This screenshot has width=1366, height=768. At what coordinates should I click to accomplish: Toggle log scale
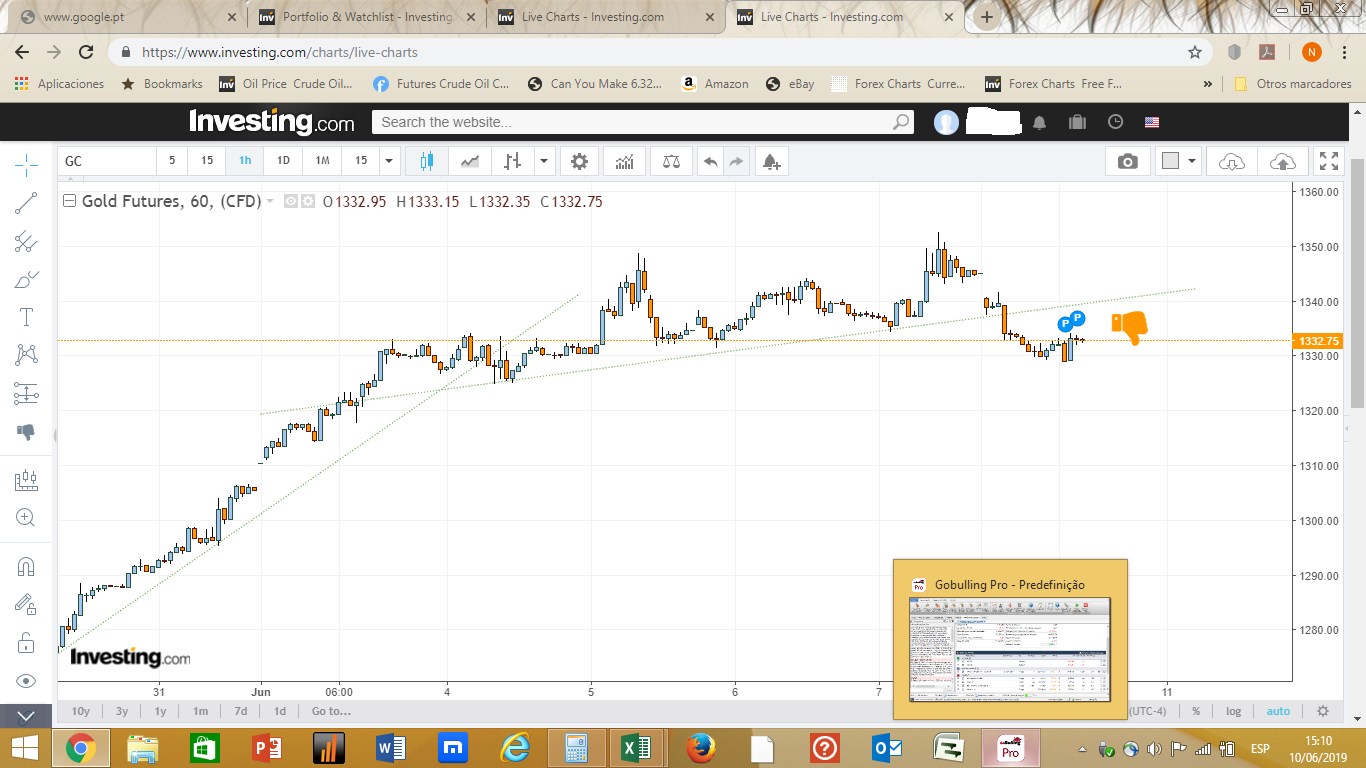[x=1234, y=711]
